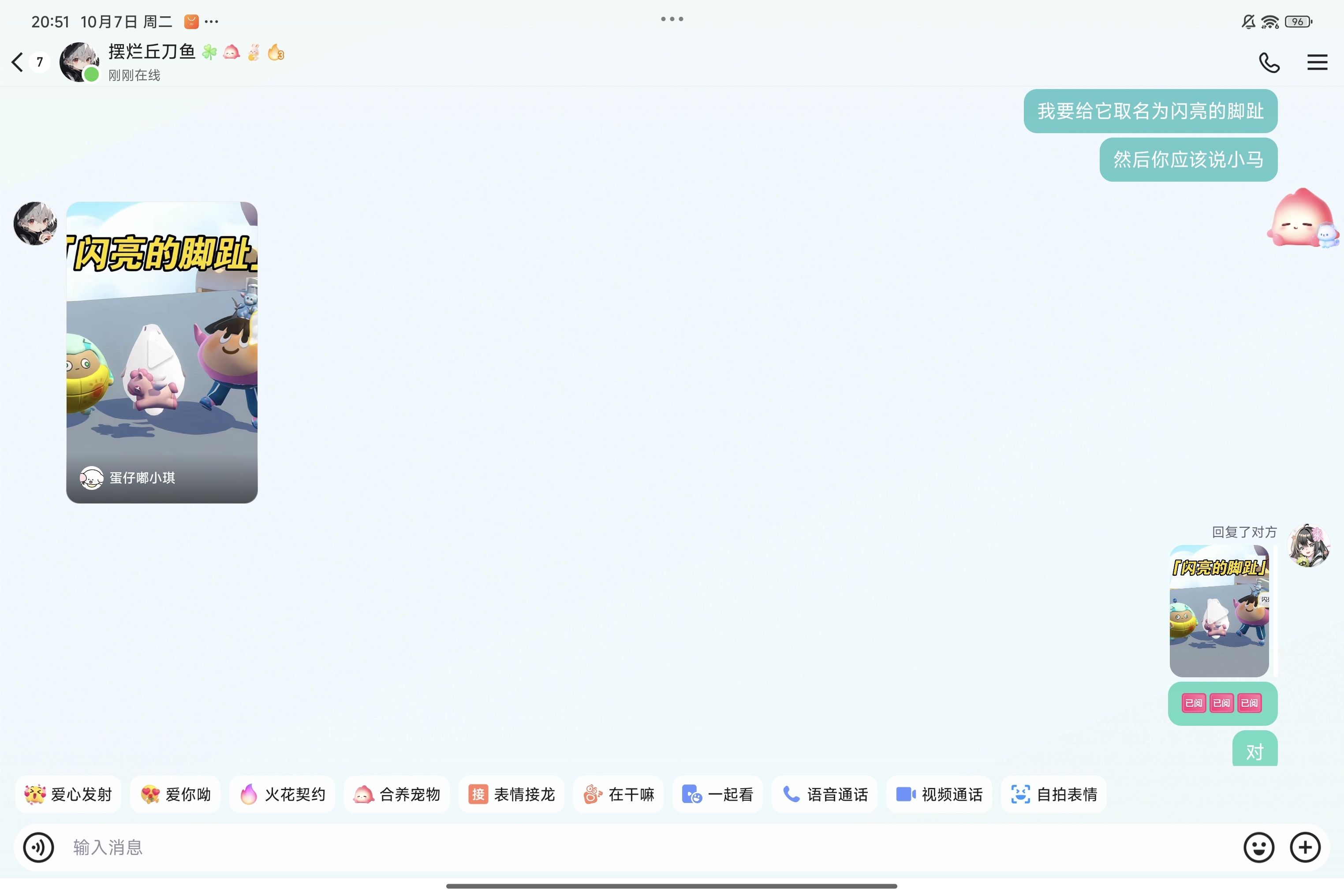Image resolution: width=1344 pixels, height=896 pixels.
Task: Open 合养宠物 shortcut
Action: [x=396, y=794]
